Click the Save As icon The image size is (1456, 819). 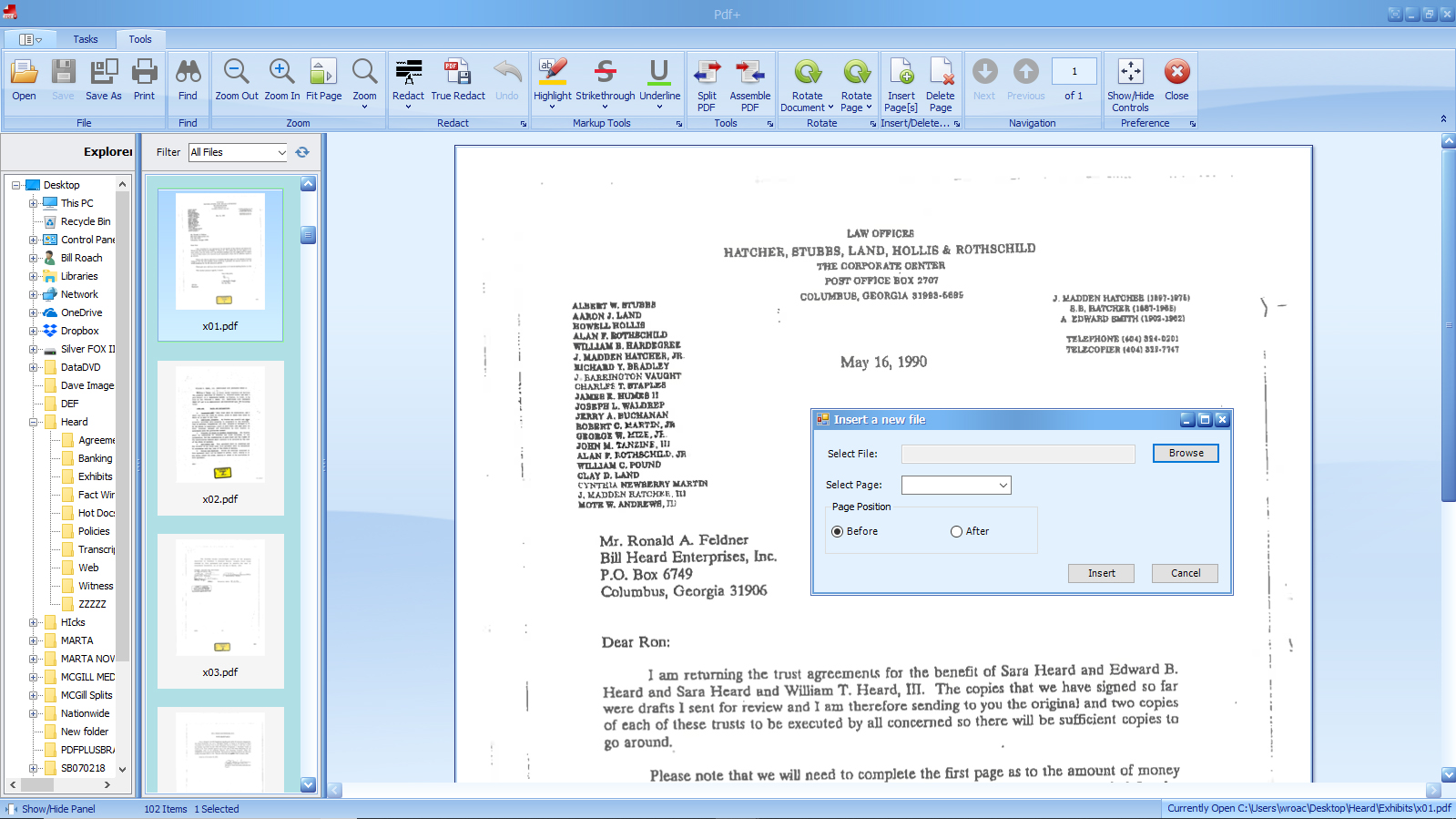[104, 79]
